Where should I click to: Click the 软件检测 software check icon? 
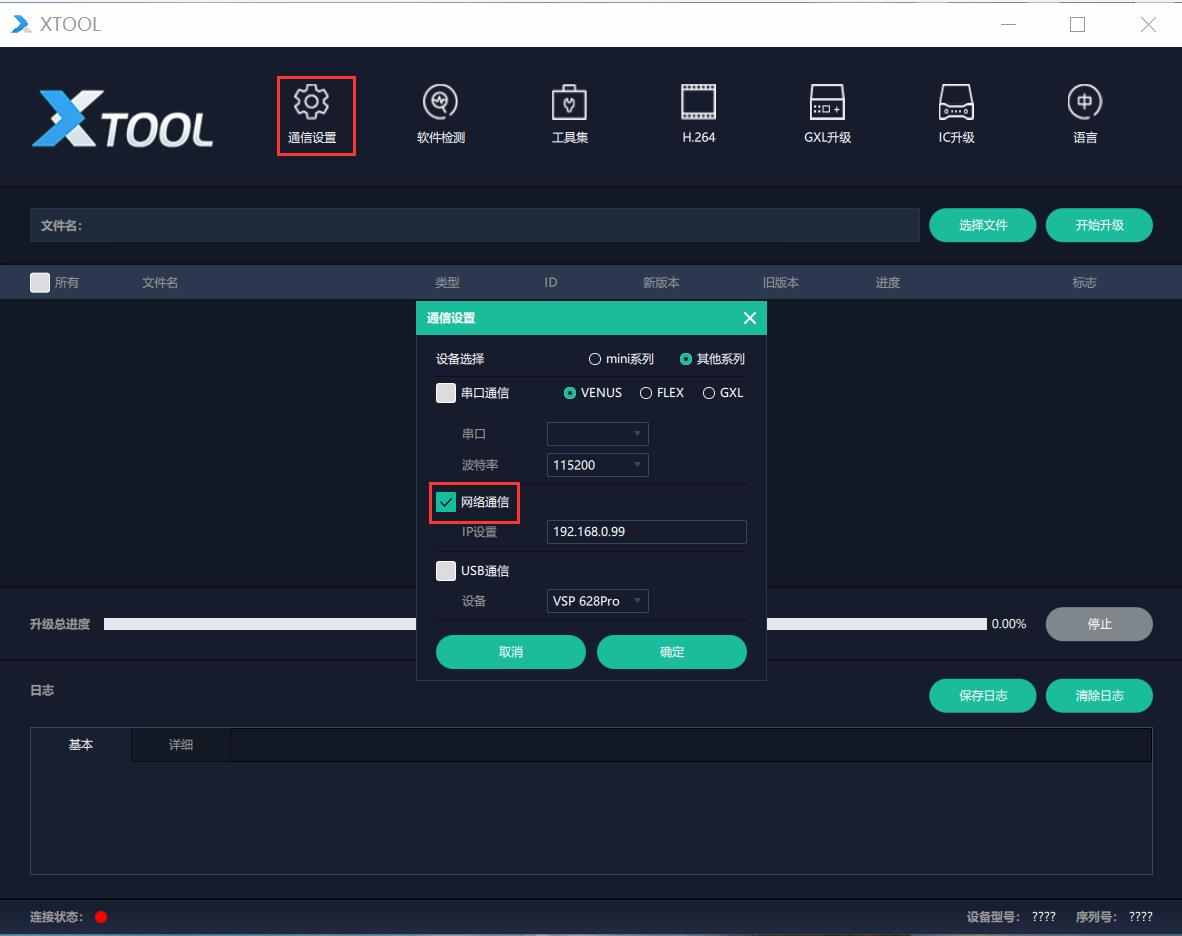440,103
